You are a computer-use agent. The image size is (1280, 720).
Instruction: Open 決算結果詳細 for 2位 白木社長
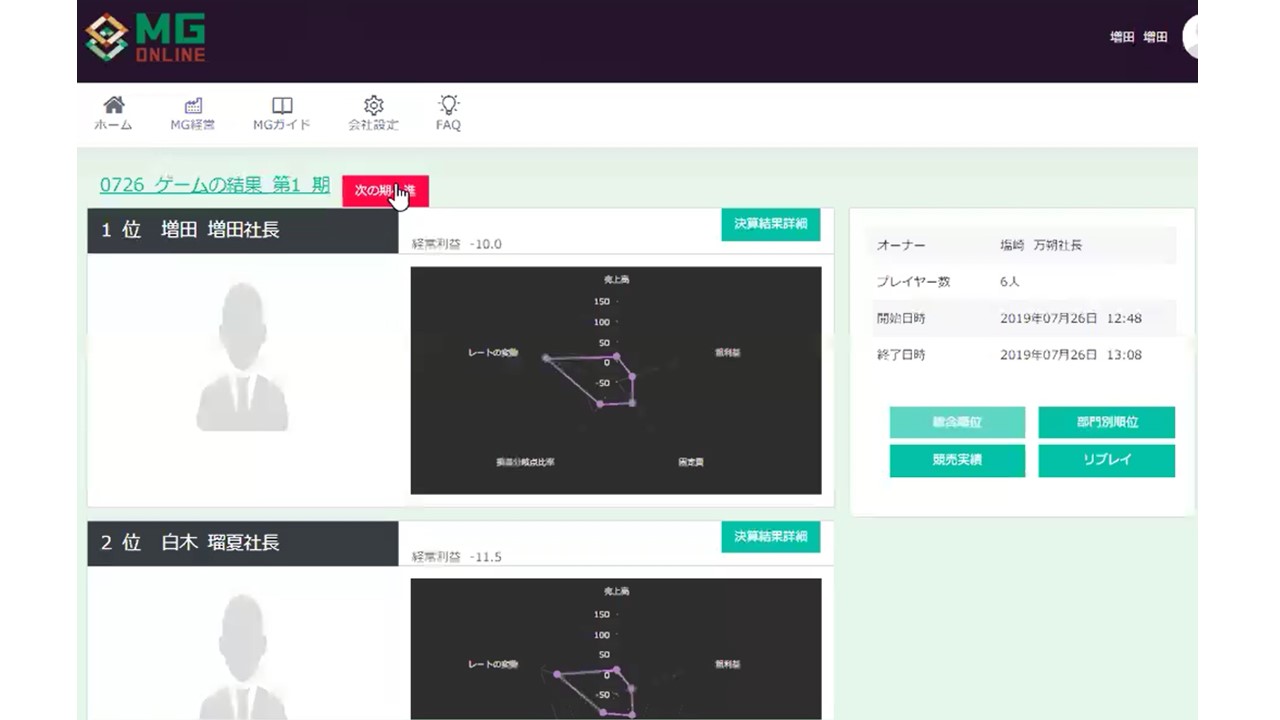[x=770, y=537]
